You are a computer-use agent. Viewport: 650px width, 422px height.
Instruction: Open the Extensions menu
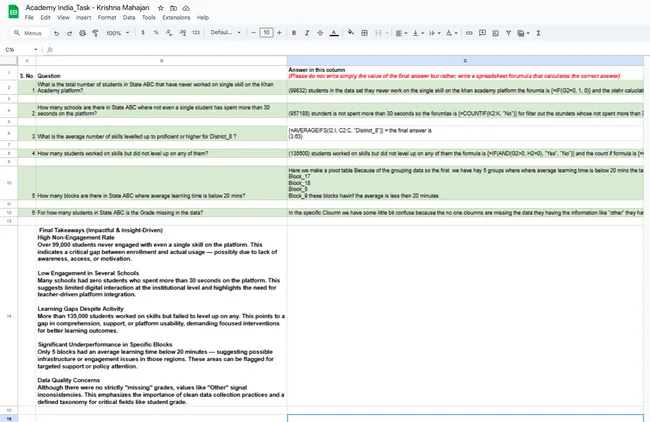click(x=176, y=17)
